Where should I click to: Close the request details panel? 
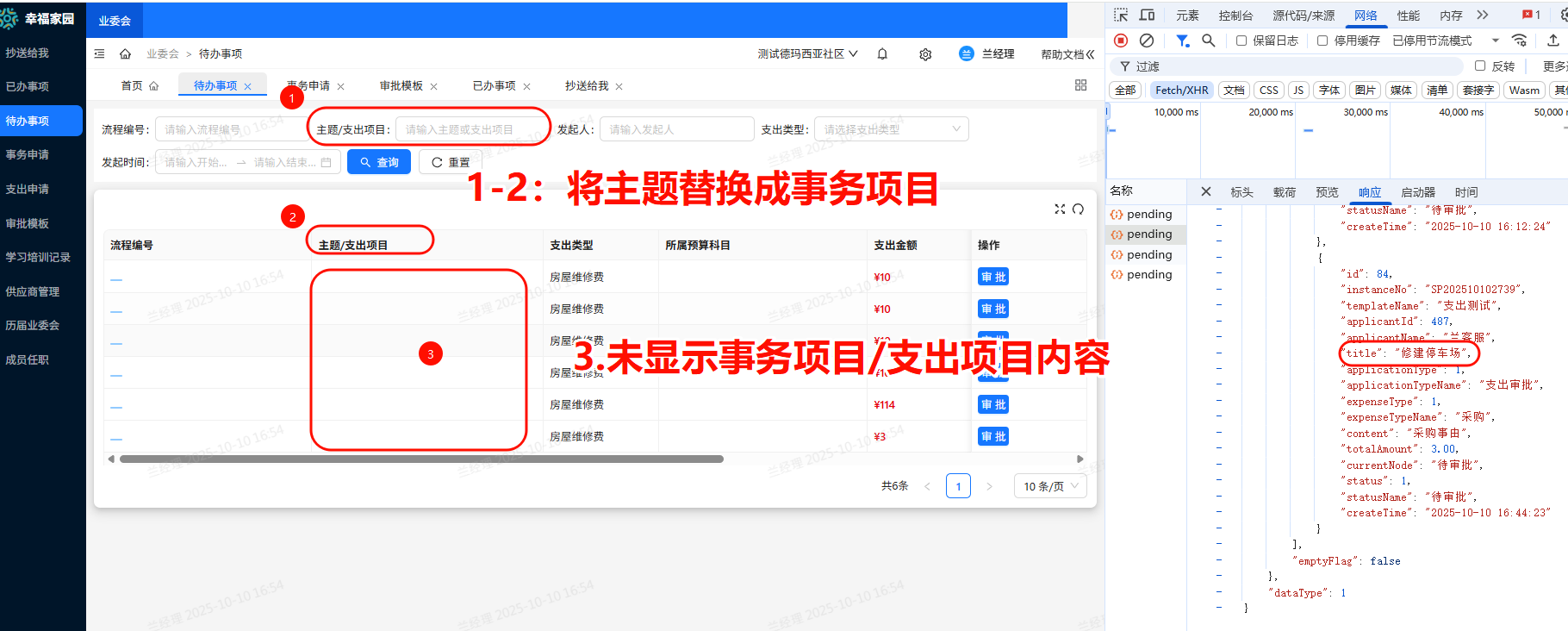click(x=1206, y=191)
